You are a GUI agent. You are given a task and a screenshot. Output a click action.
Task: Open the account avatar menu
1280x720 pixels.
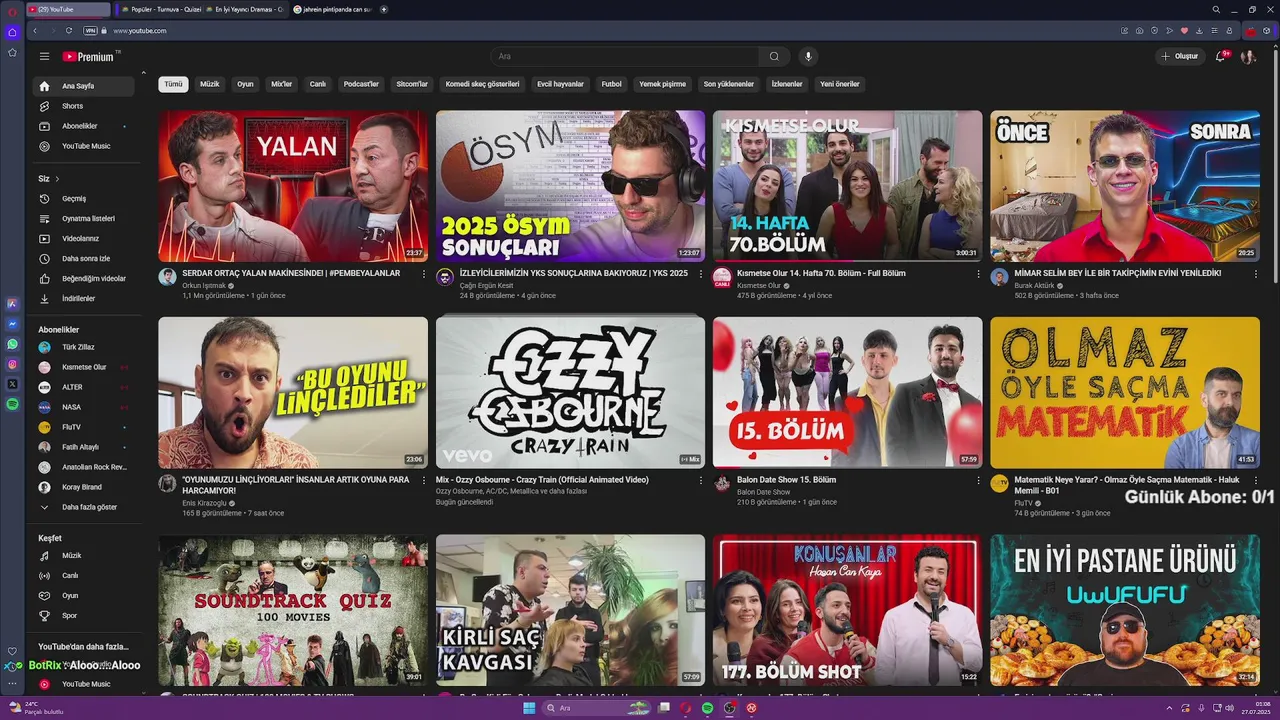[1248, 57]
